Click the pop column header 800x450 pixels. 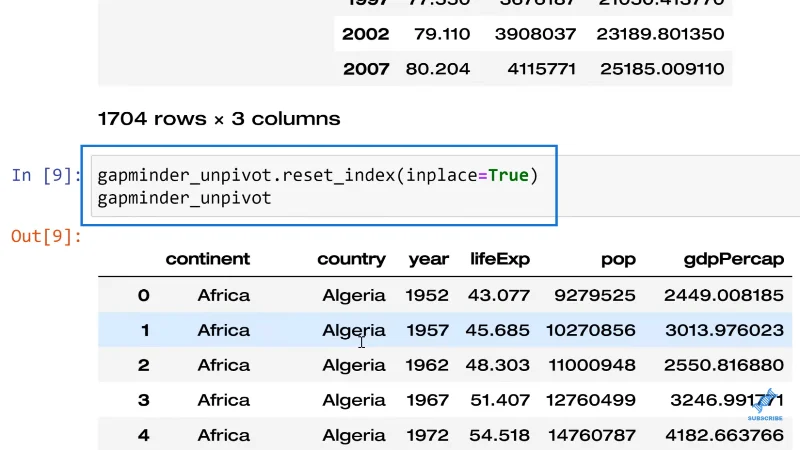coord(618,260)
